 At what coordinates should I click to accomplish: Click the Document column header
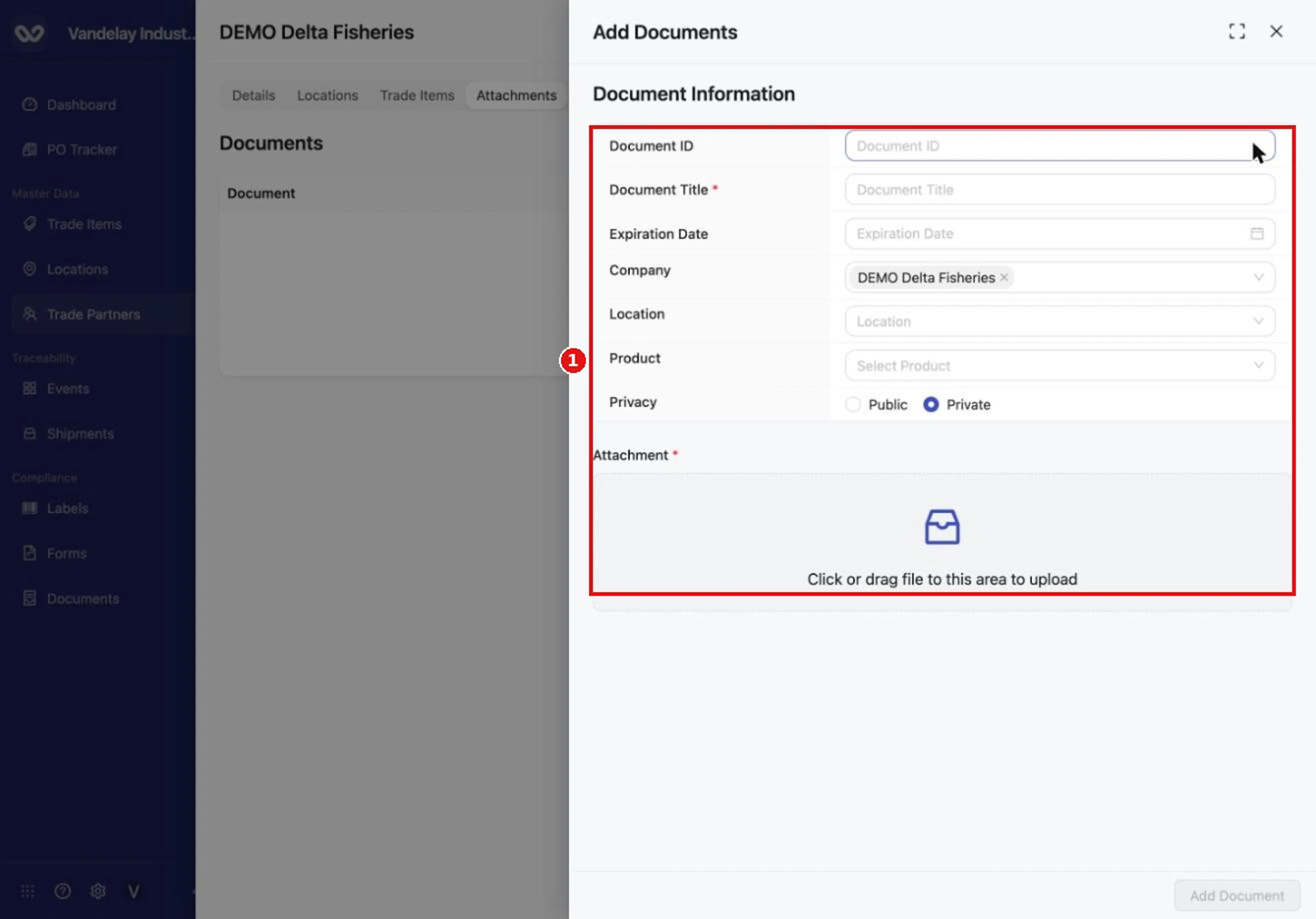[x=261, y=193]
